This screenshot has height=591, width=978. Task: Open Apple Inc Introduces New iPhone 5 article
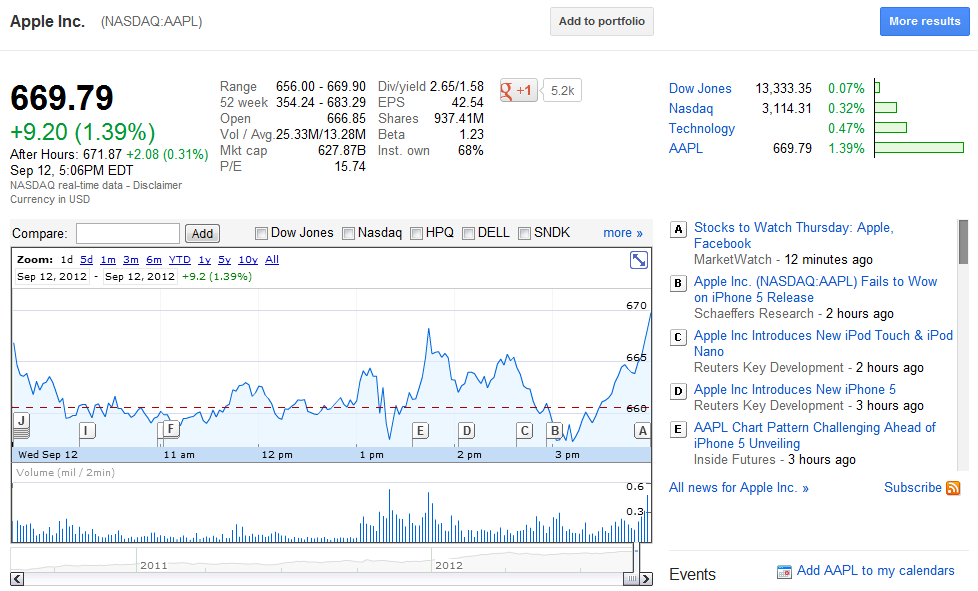(x=795, y=390)
